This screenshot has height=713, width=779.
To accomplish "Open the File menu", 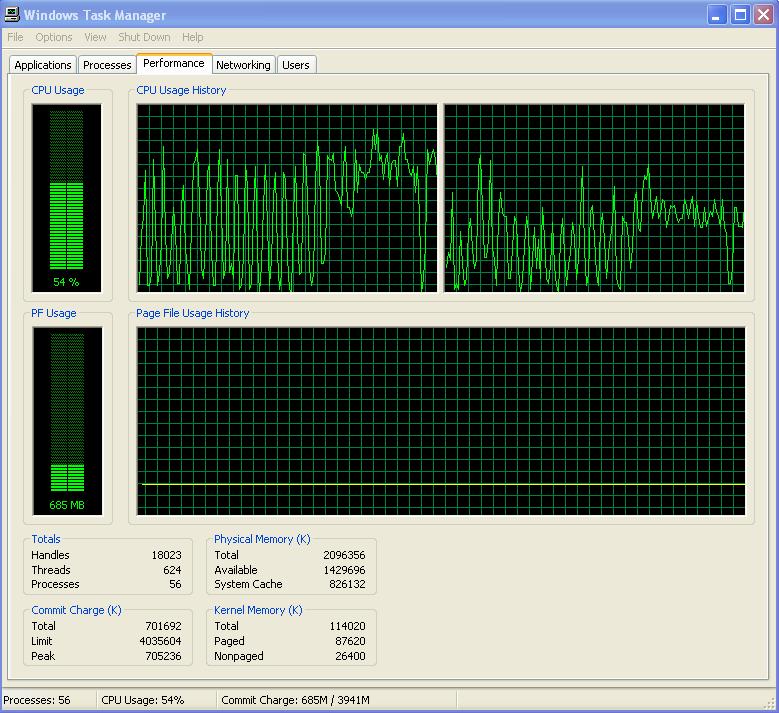I will point(15,37).
